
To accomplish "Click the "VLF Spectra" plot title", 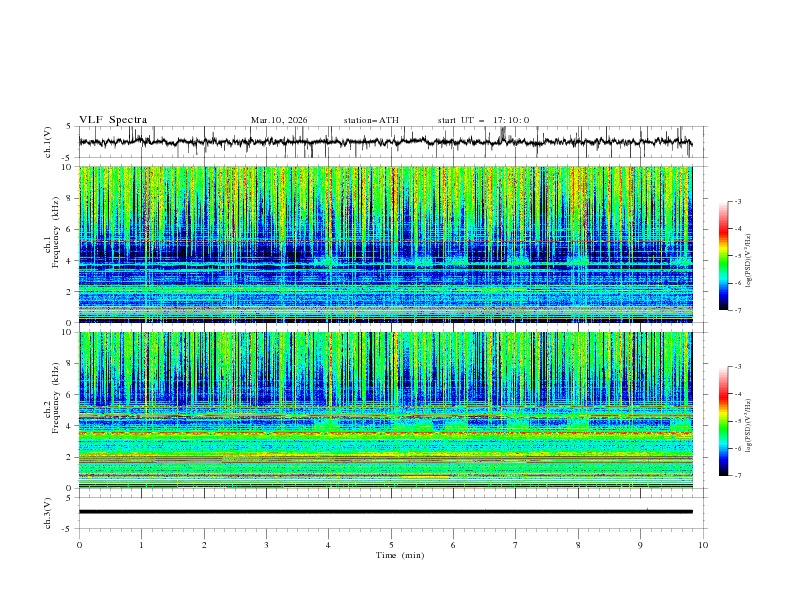I will 113,120.
